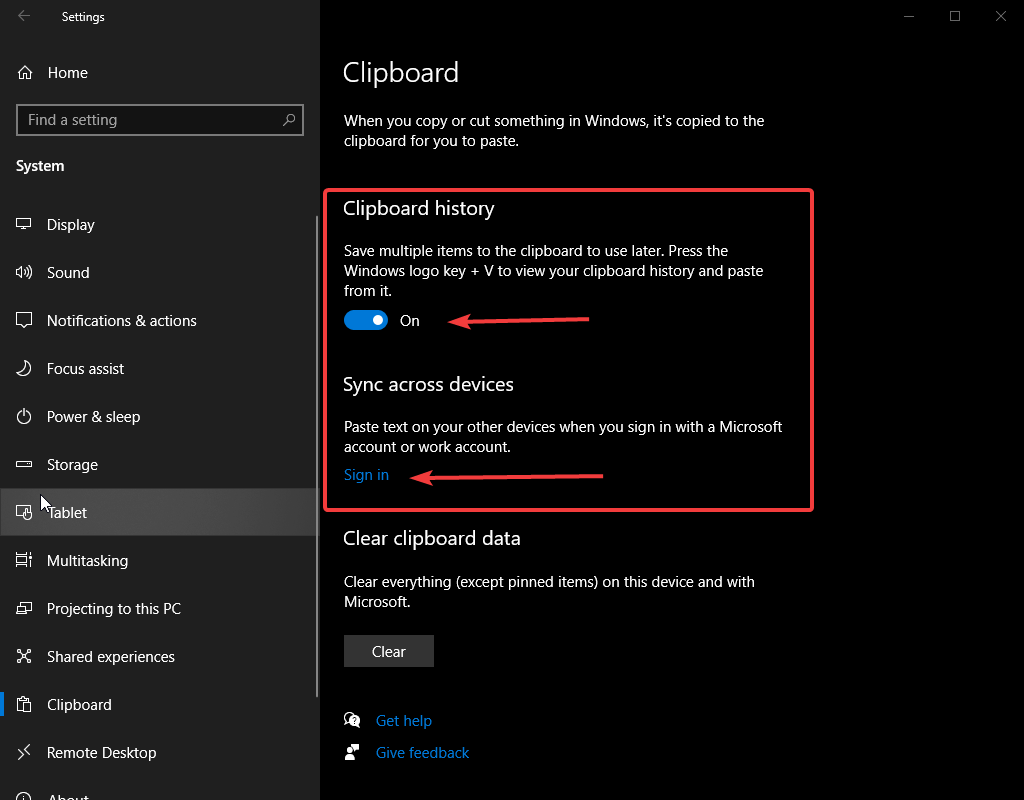The height and width of the screenshot is (800, 1024).
Task: Maximize the Settings window
Action: pos(955,16)
